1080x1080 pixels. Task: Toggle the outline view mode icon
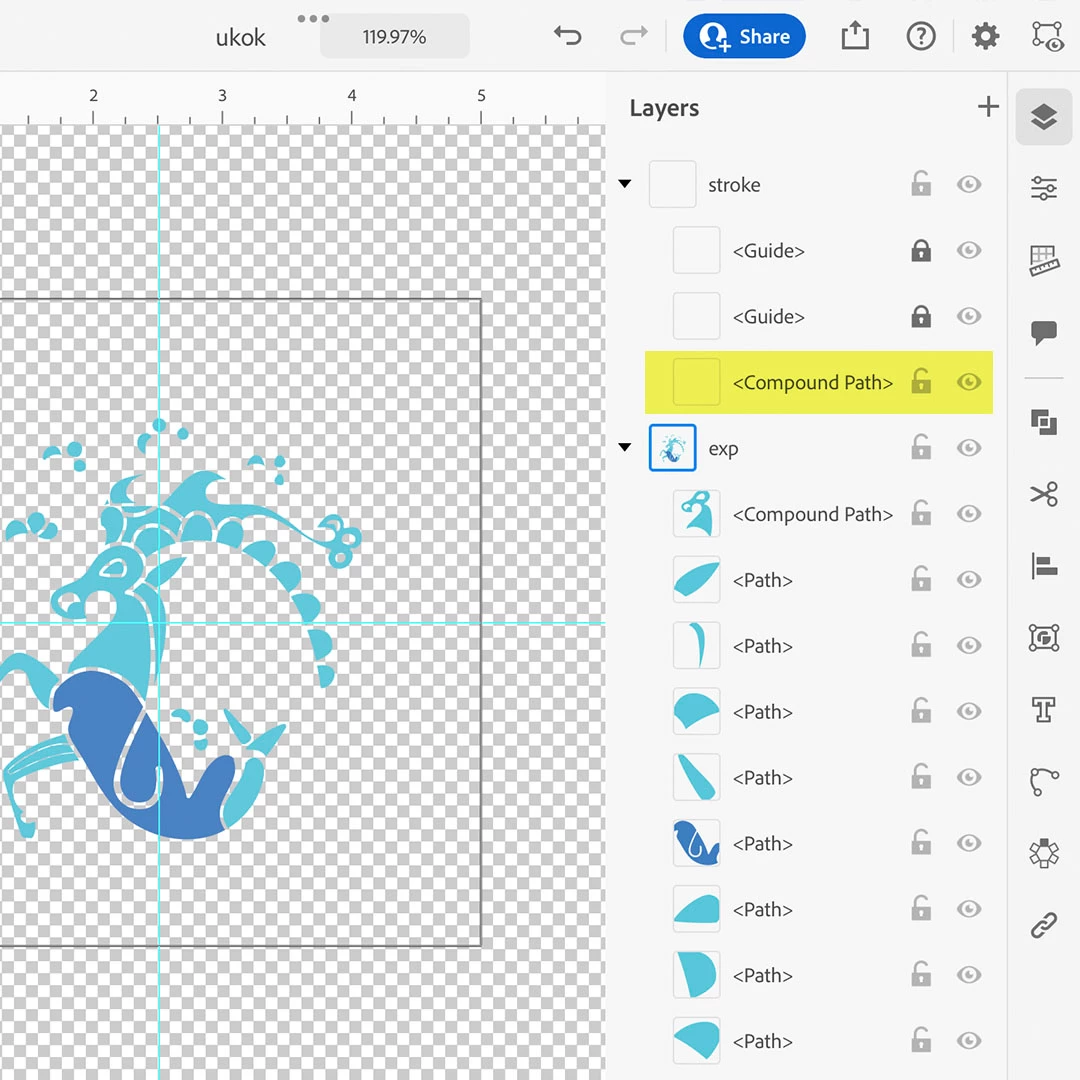tap(1047, 36)
